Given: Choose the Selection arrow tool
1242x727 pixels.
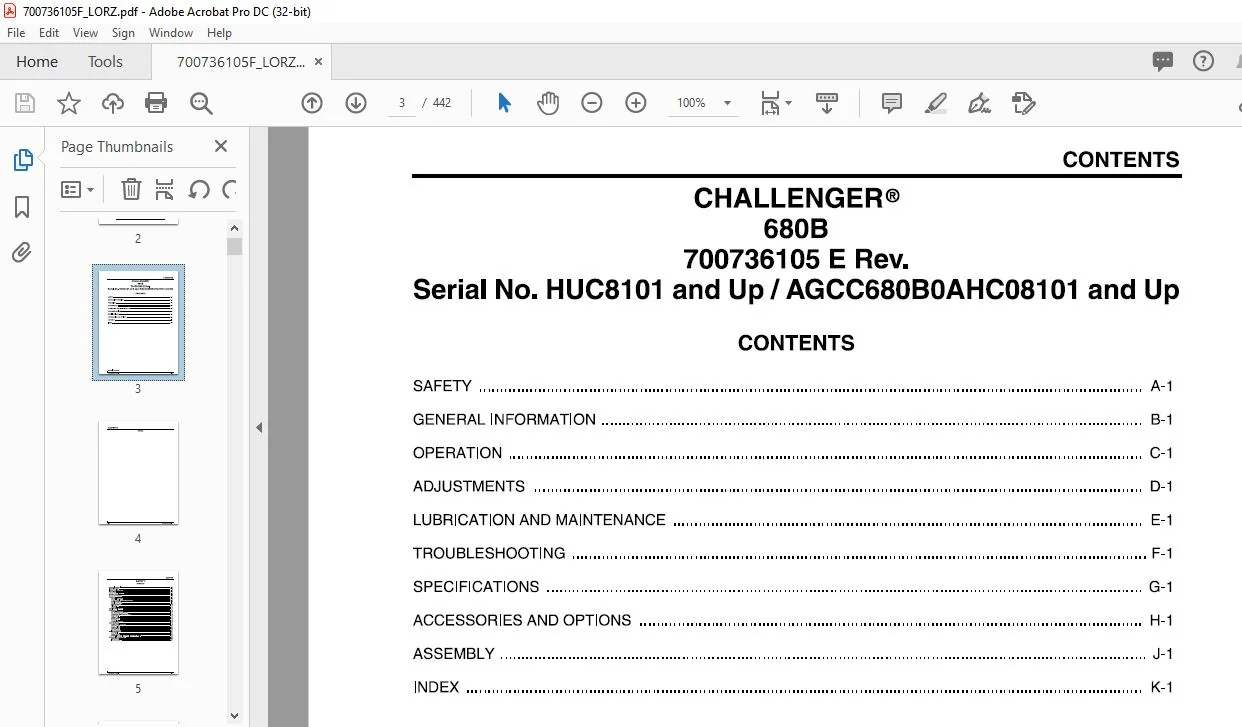Looking at the screenshot, I should [504, 103].
